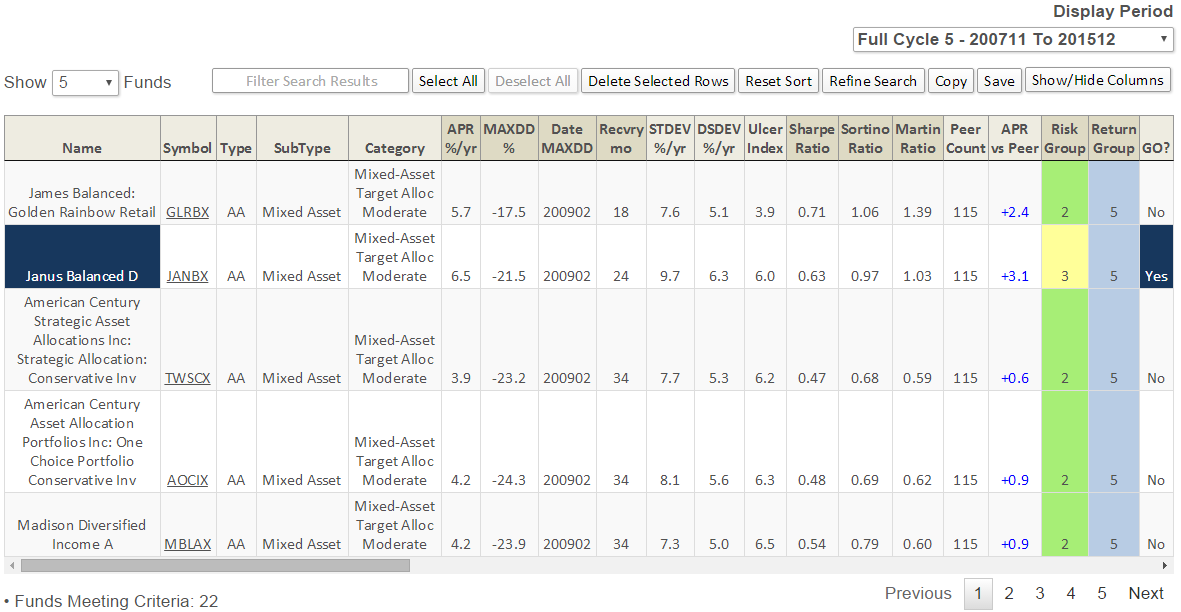Click the Reset Sort button
The height and width of the screenshot is (612, 1181).
coord(778,81)
